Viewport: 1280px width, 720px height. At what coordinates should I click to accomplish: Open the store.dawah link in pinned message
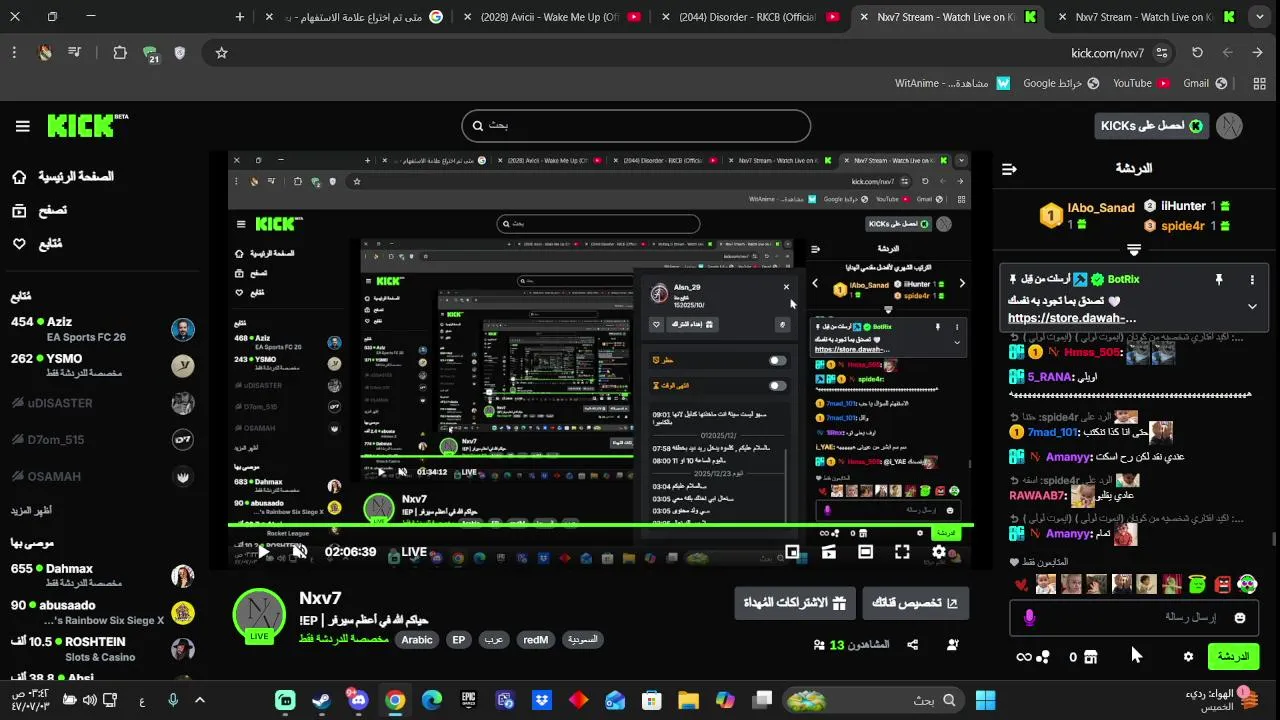point(1072,318)
